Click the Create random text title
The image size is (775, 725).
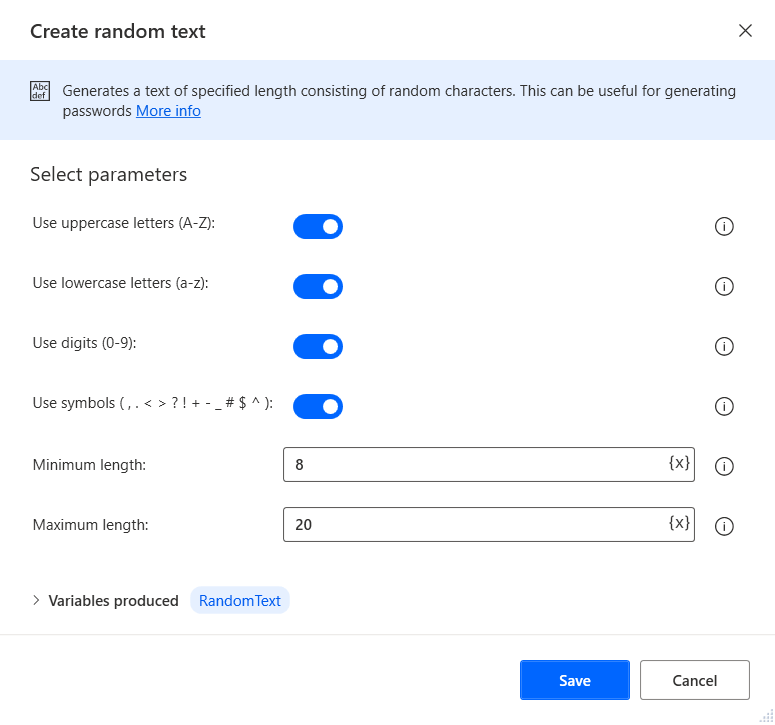pyautogui.click(x=118, y=32)
